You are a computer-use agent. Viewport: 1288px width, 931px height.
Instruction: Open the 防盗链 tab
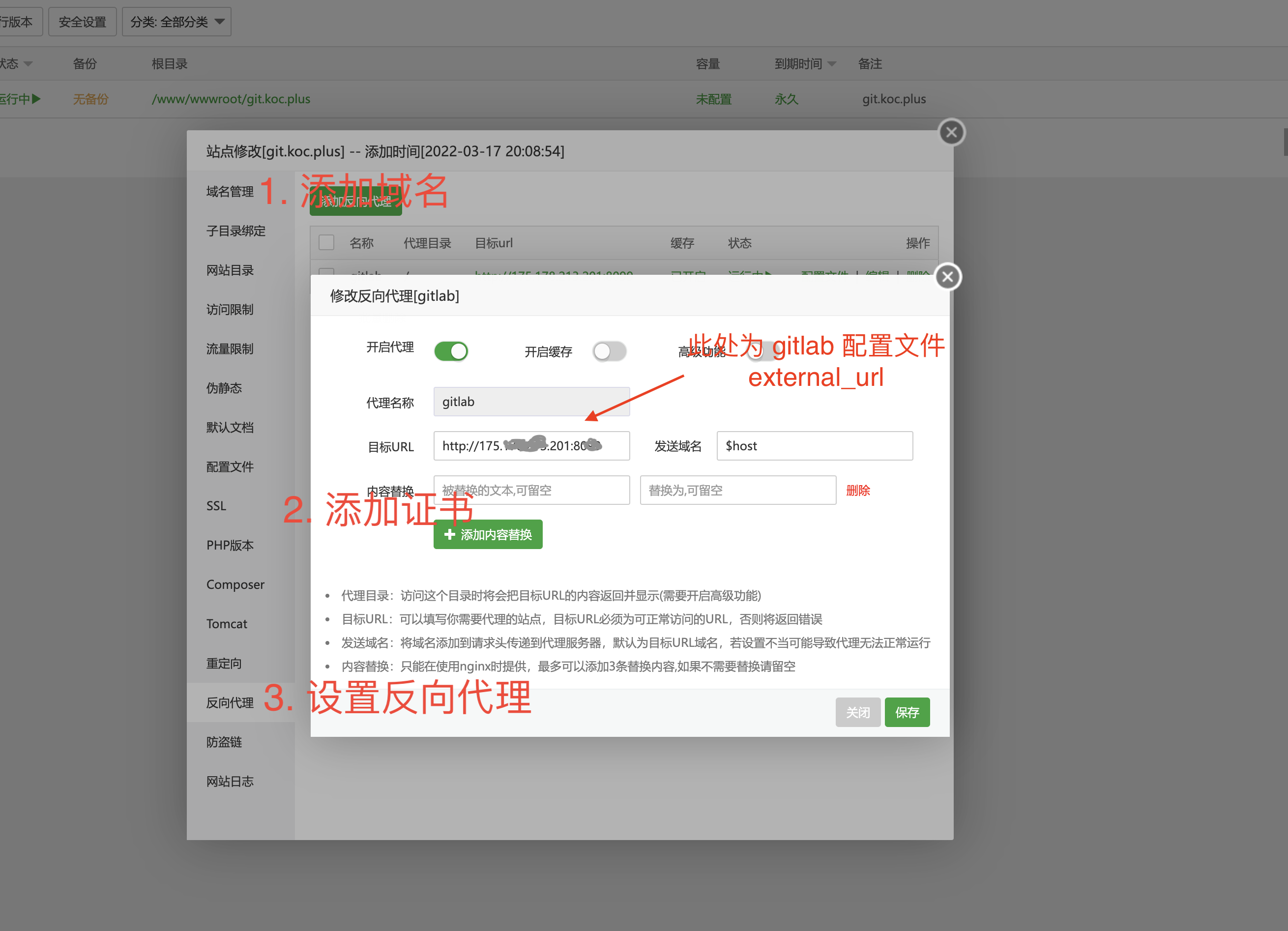click(224, 743)
